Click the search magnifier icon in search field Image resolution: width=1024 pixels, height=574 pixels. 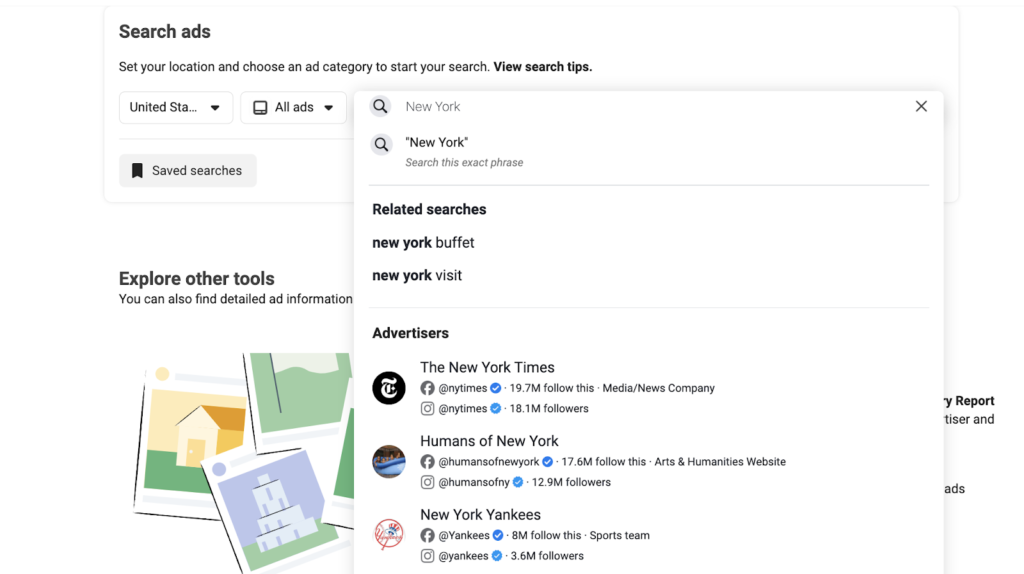coord(381,106)
